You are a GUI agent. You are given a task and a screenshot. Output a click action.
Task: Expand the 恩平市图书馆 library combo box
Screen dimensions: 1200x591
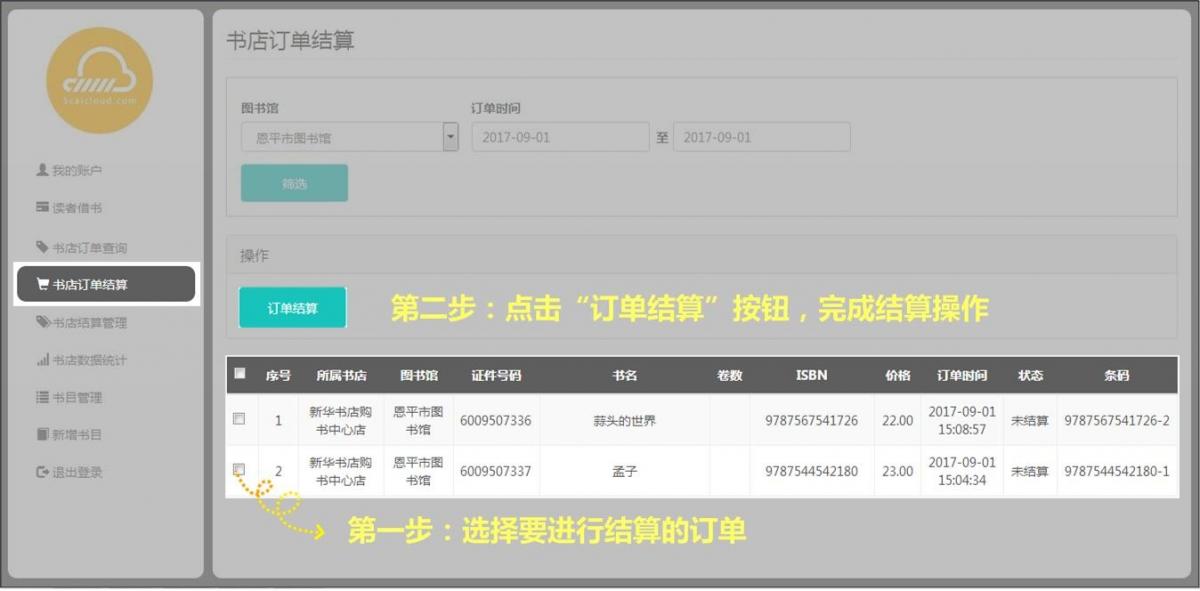(x=341, y=137)
